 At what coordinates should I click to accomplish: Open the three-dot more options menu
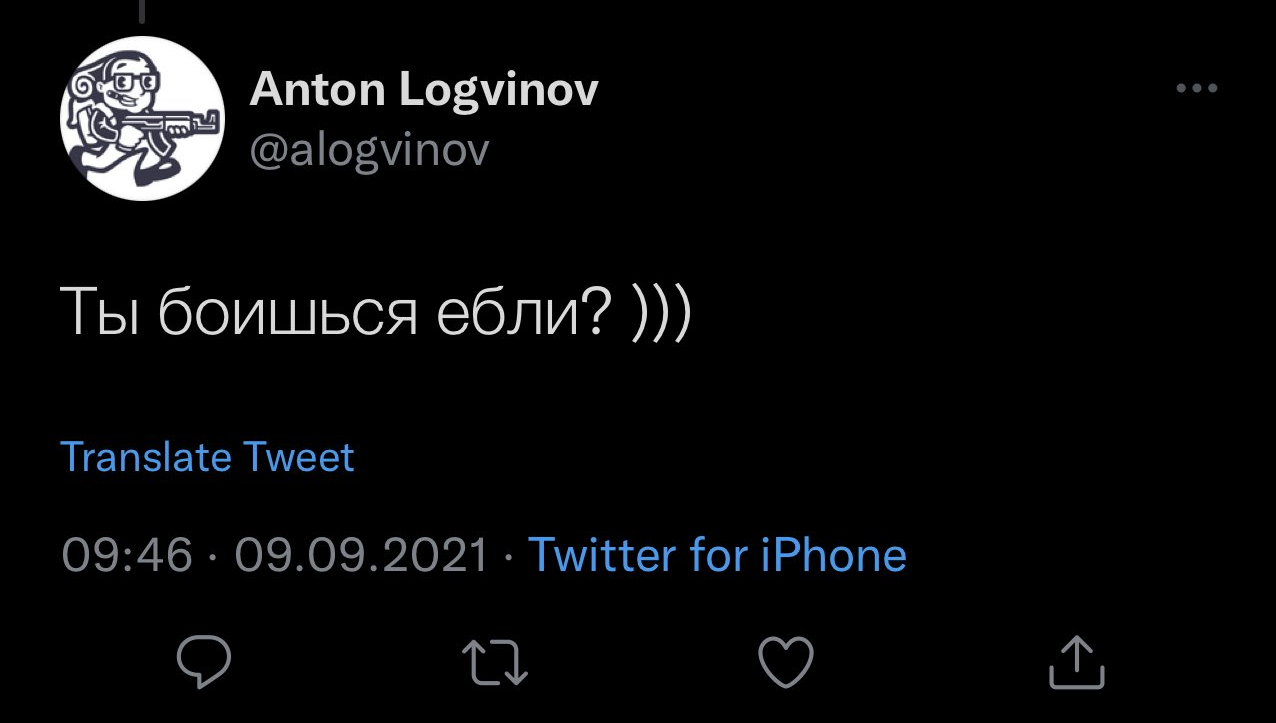(x=1197, y=88)
